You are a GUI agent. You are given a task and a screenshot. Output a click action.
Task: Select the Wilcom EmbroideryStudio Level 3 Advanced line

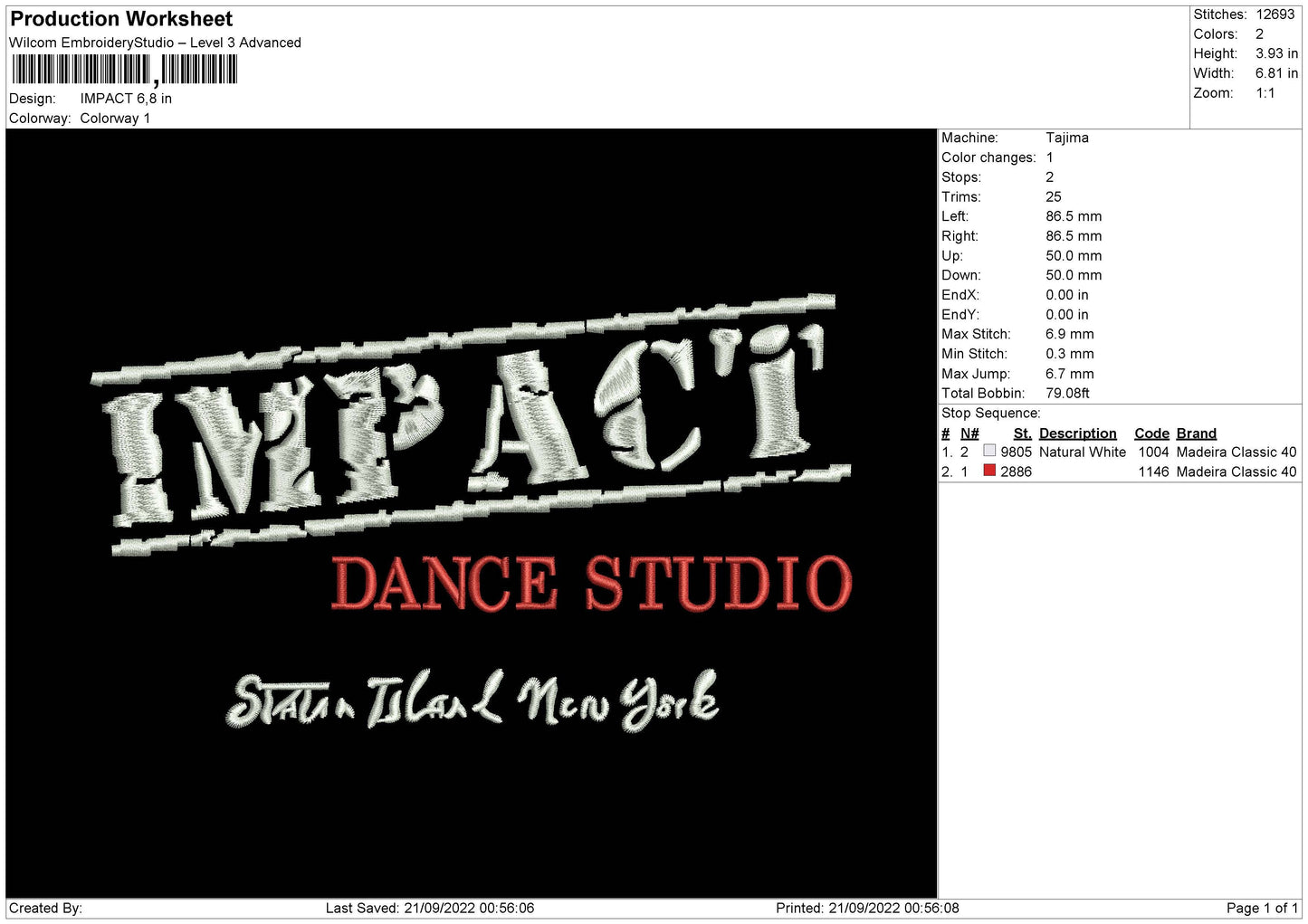click(155, 43)
